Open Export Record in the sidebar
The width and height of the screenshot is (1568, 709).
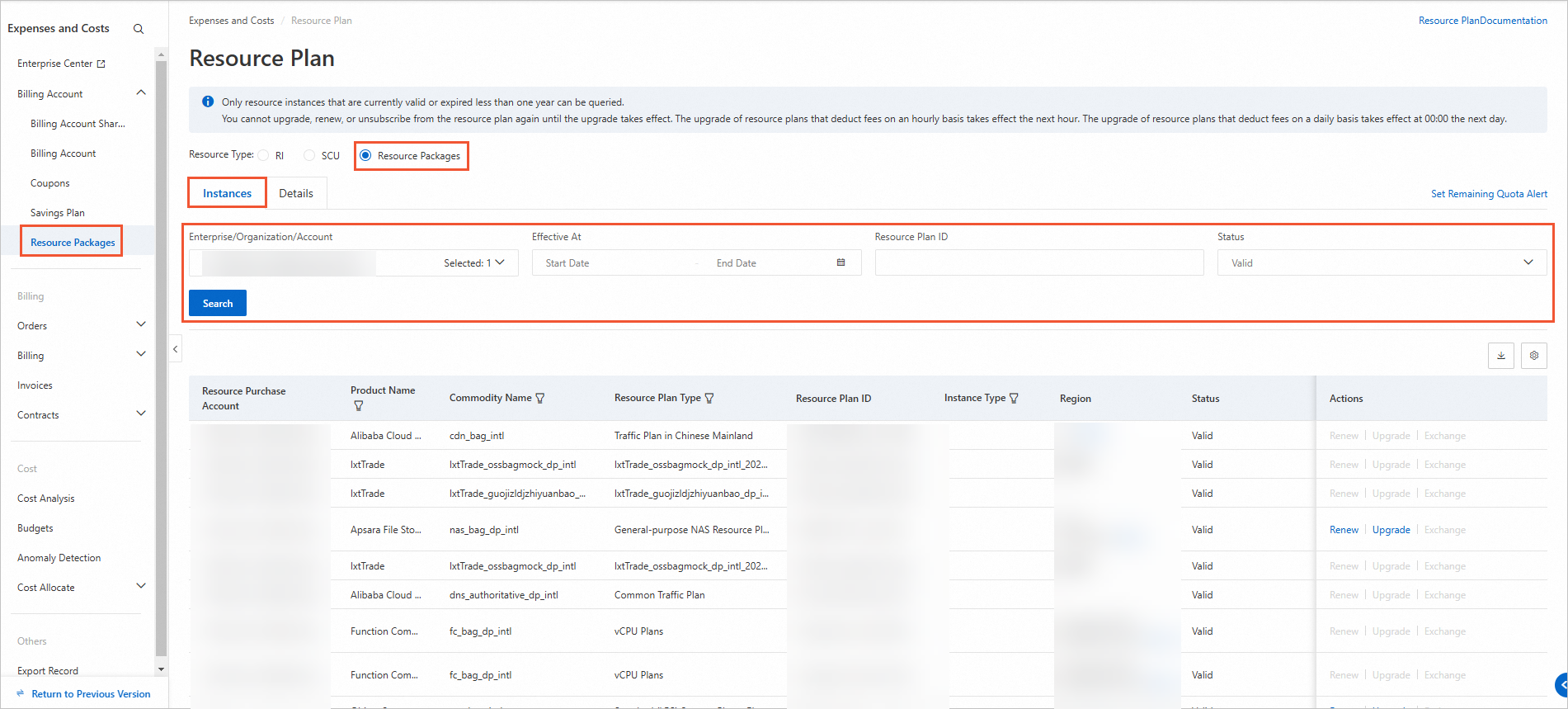(48, 671)
